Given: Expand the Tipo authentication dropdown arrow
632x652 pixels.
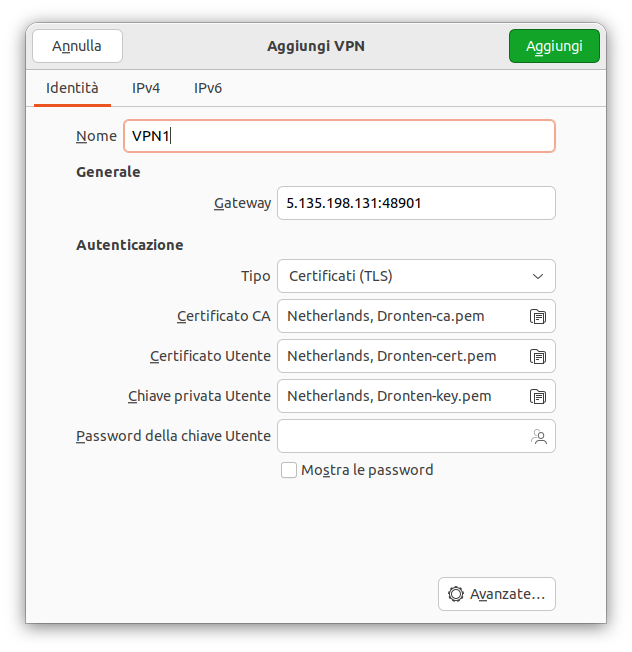Looking at the screenshot, I should point(538,277).
